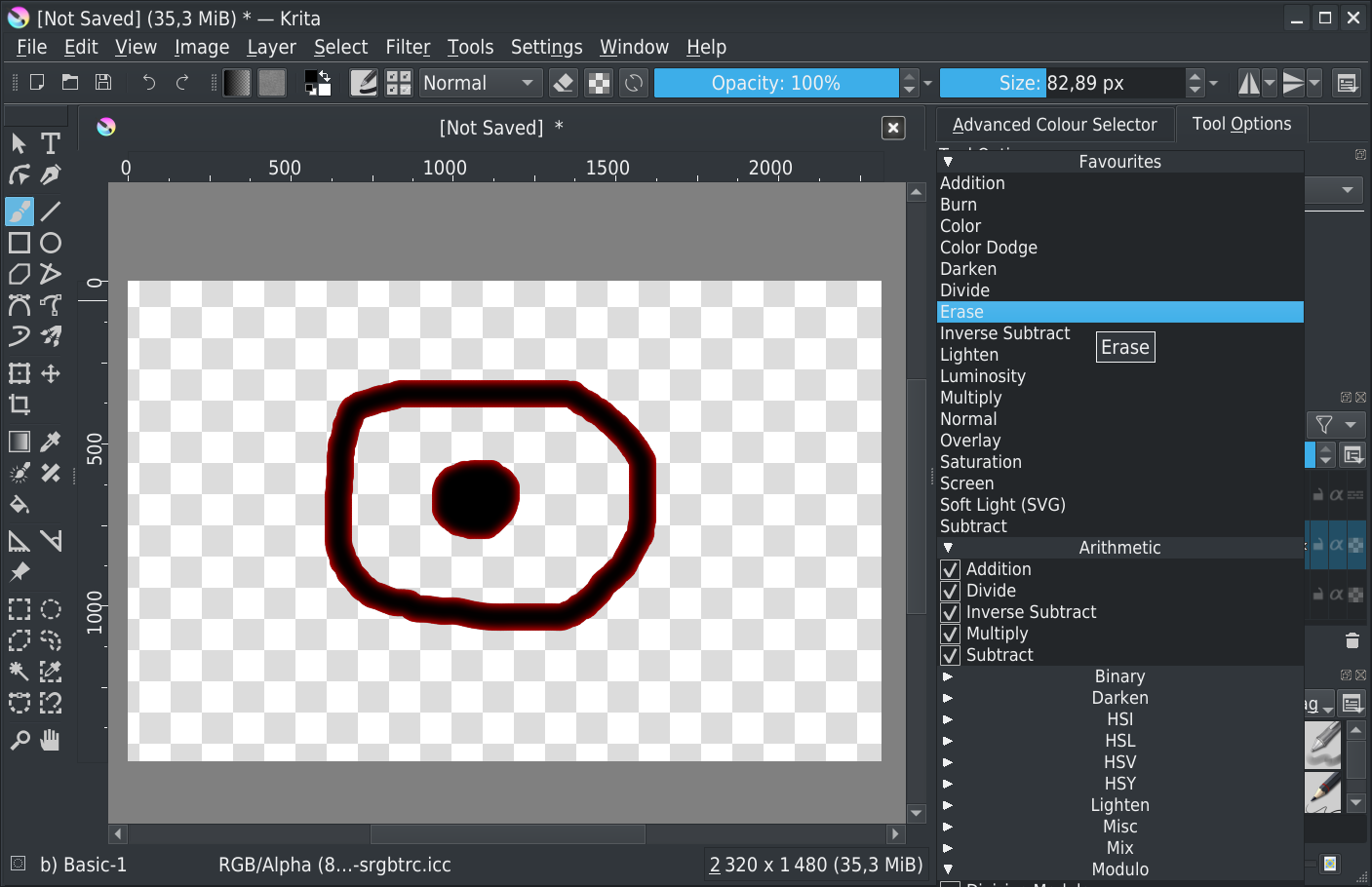Switch to the Tool Options tab

point(1240,124)
